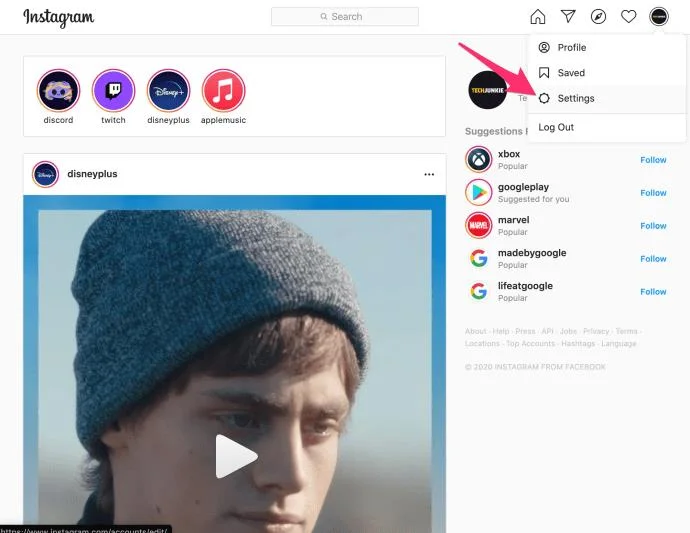The width and height of the screenshot is (690, 533).
Task: Open the Explore compass icon
Action: [x=598, y=17]
